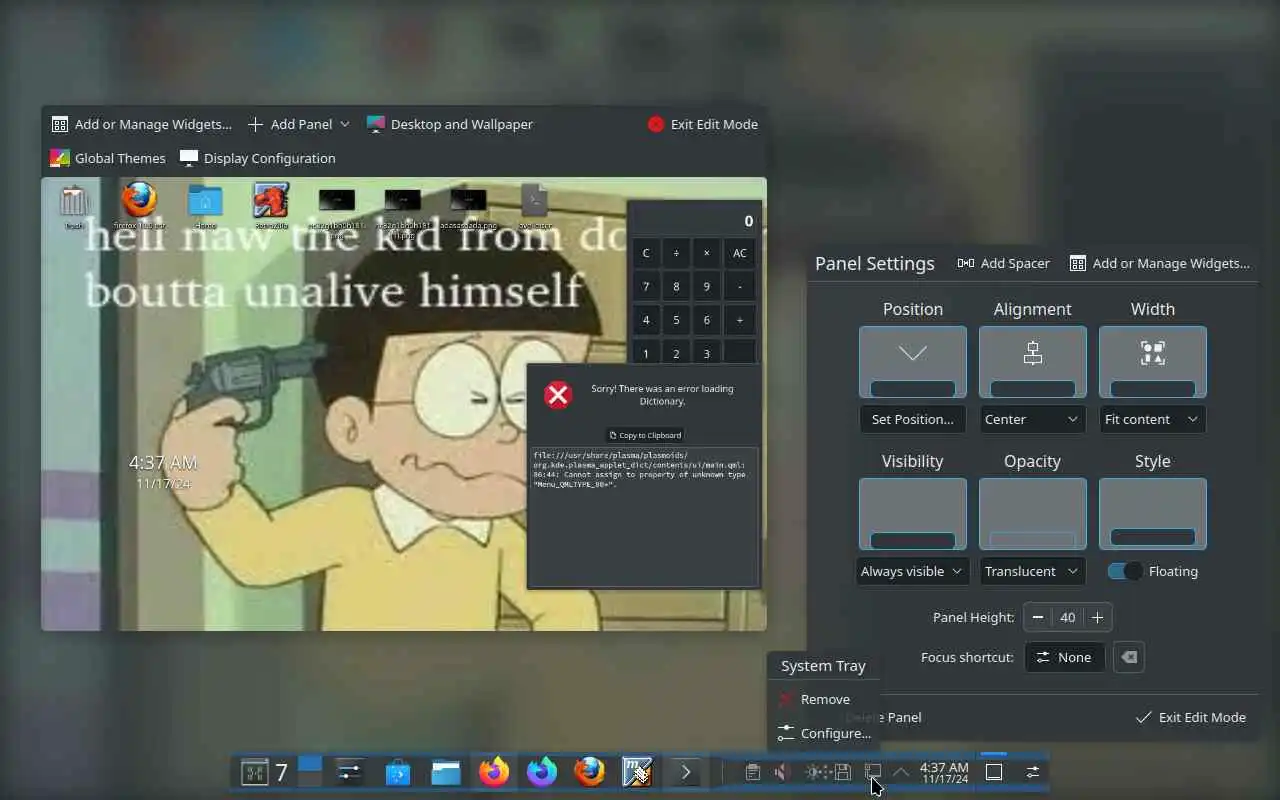1280x800 pixels.
Task: Click the Opacity preview thumbnail
Action: pos(1032,514)
